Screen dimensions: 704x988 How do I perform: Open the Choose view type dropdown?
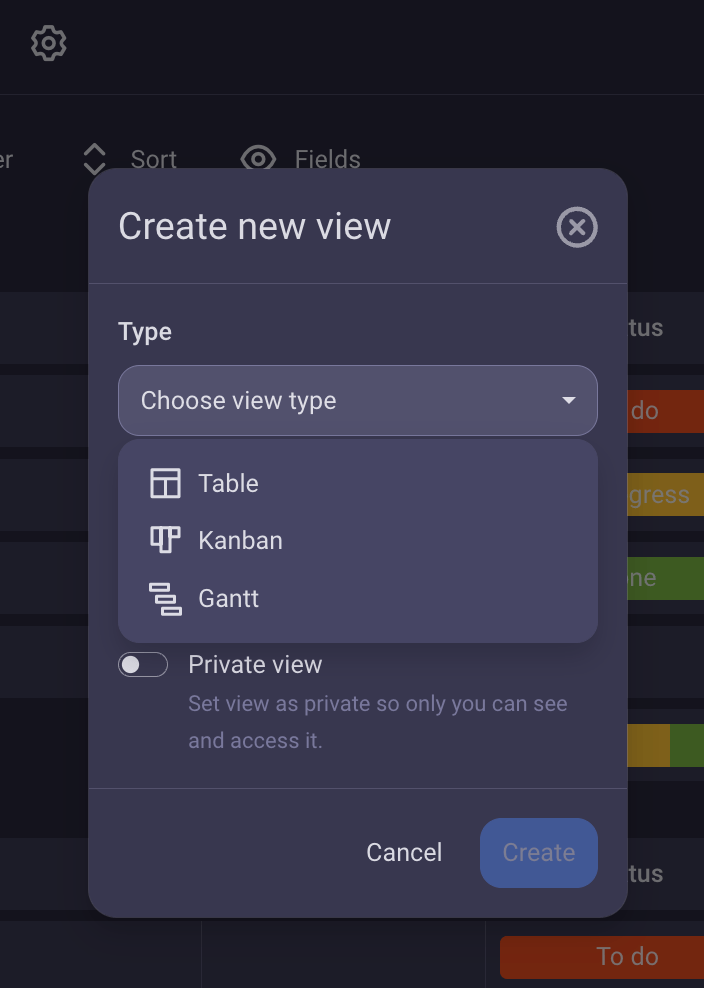click(358, 400)
